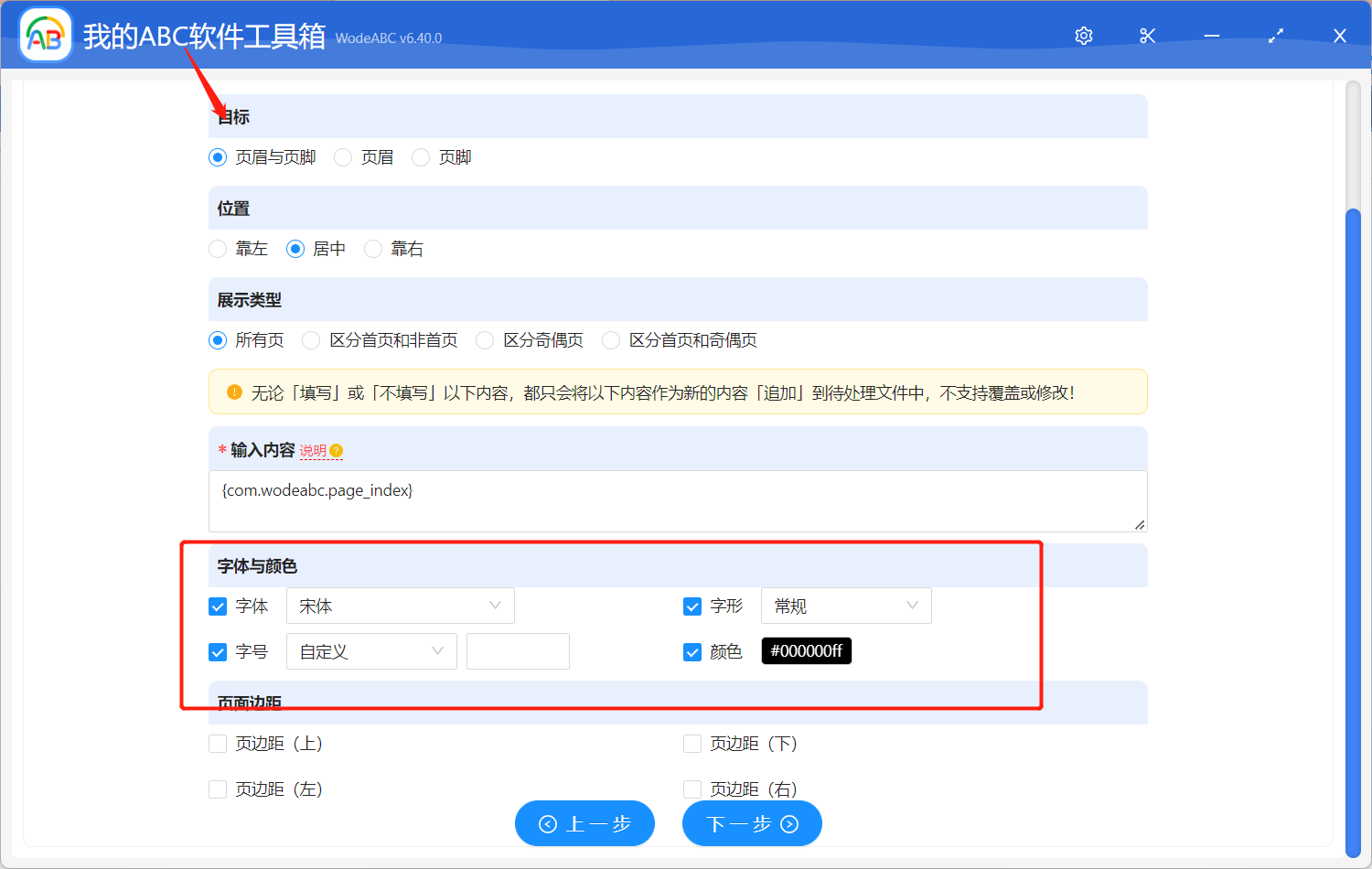Click the 说明 link above the input content
Viewport: 1372px width, 869px height.
coord(315,450)
